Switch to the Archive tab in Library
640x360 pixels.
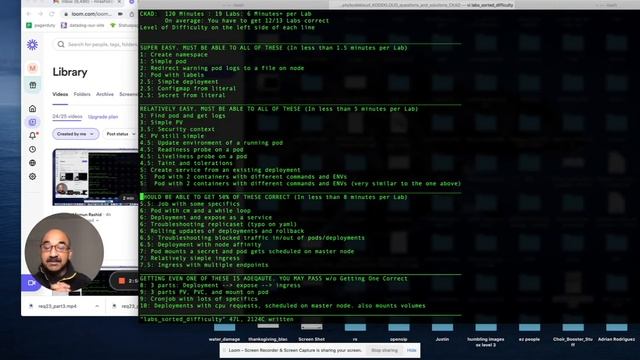(105, 94)
